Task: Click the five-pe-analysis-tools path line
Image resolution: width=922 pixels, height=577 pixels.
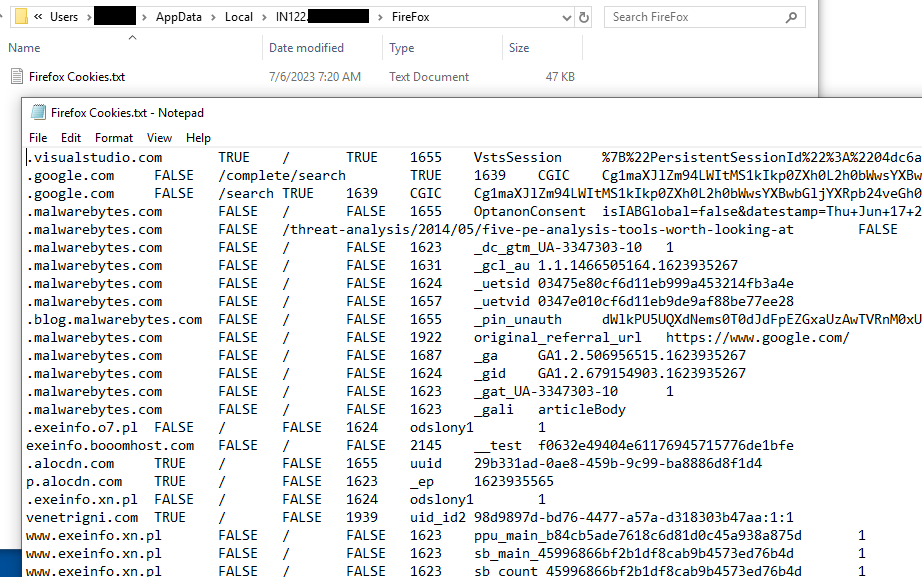Action: tap(537, 230)
